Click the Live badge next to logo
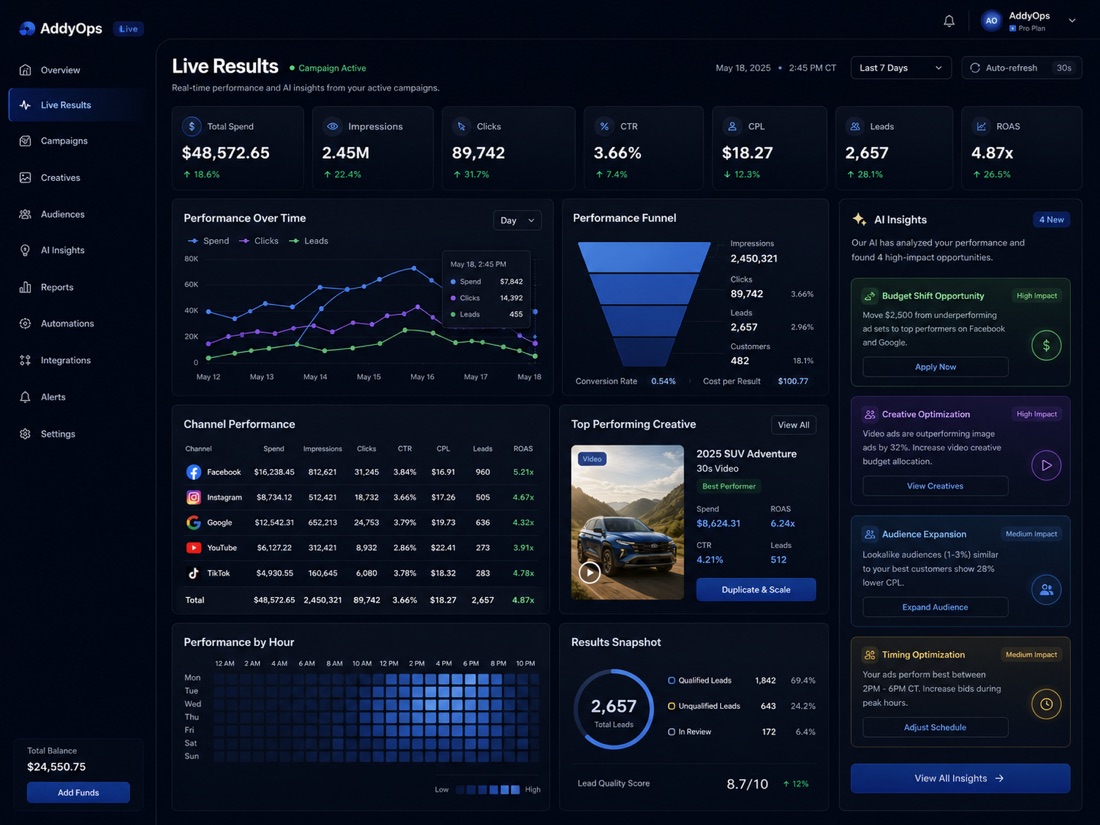Image resolution: width=1100 pixels, height=825 pixels. [x=128, y=29]
